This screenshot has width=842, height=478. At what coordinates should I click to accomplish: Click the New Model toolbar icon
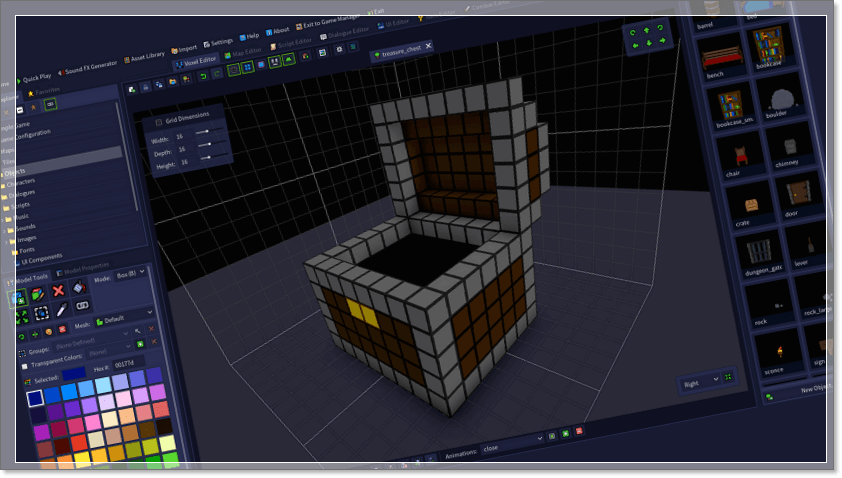(132, 90)
